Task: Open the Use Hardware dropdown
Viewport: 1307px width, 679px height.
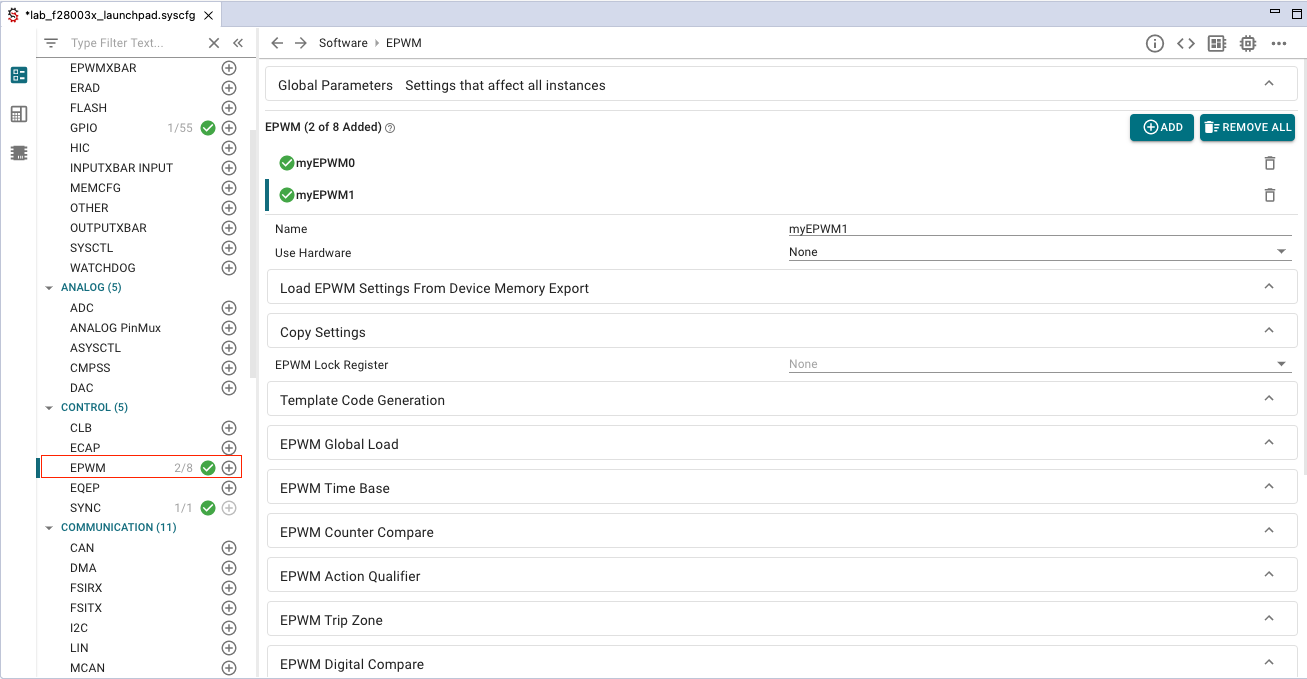Action: tap(1039, 252)
